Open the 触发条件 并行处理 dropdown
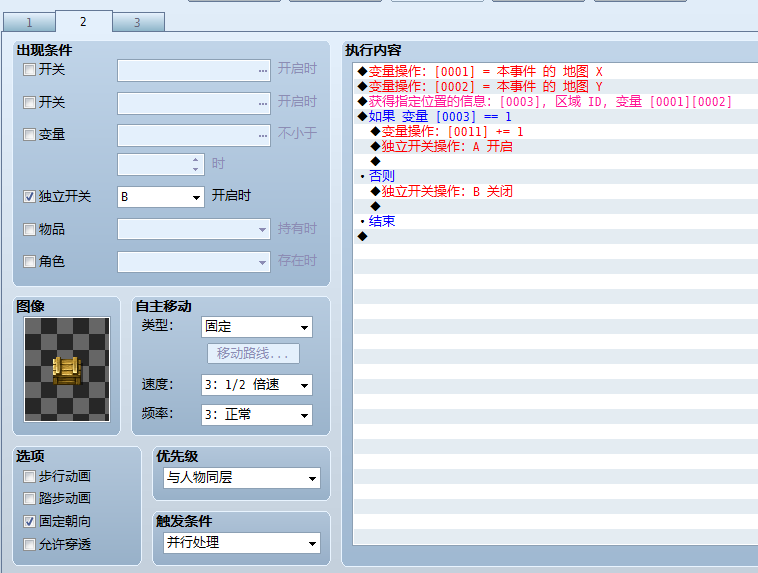Screen dimensions: 758x573 pos(242,543)
